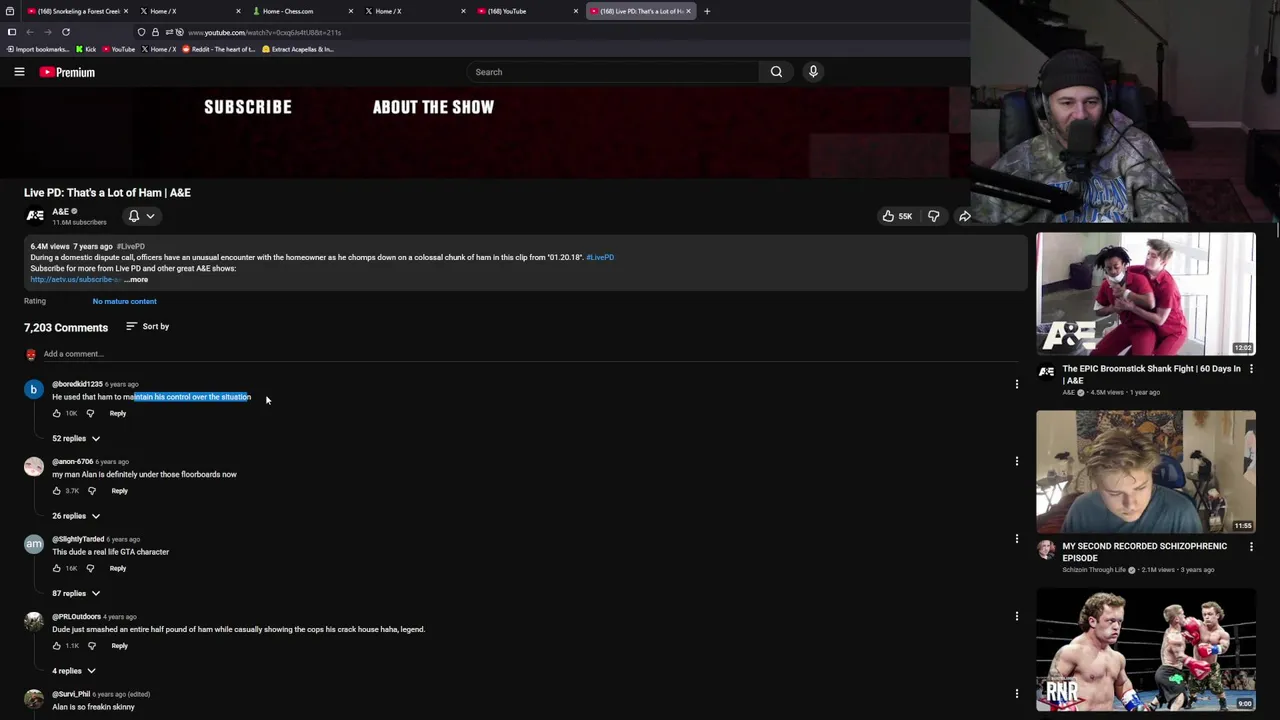
Task: Dislike the comment by @PRLOutdoors
Action: 91,646
